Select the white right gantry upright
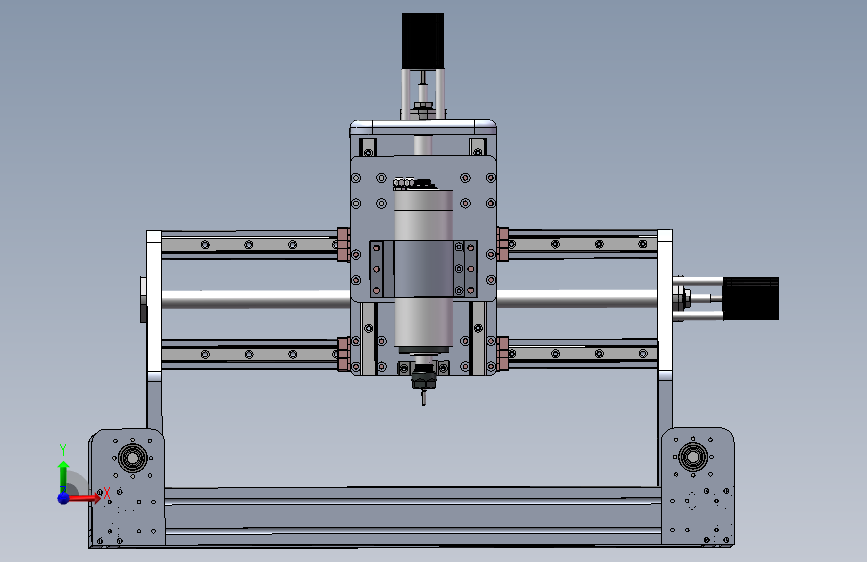The height and width of the screenshot is (562, 867). (665, 301)
